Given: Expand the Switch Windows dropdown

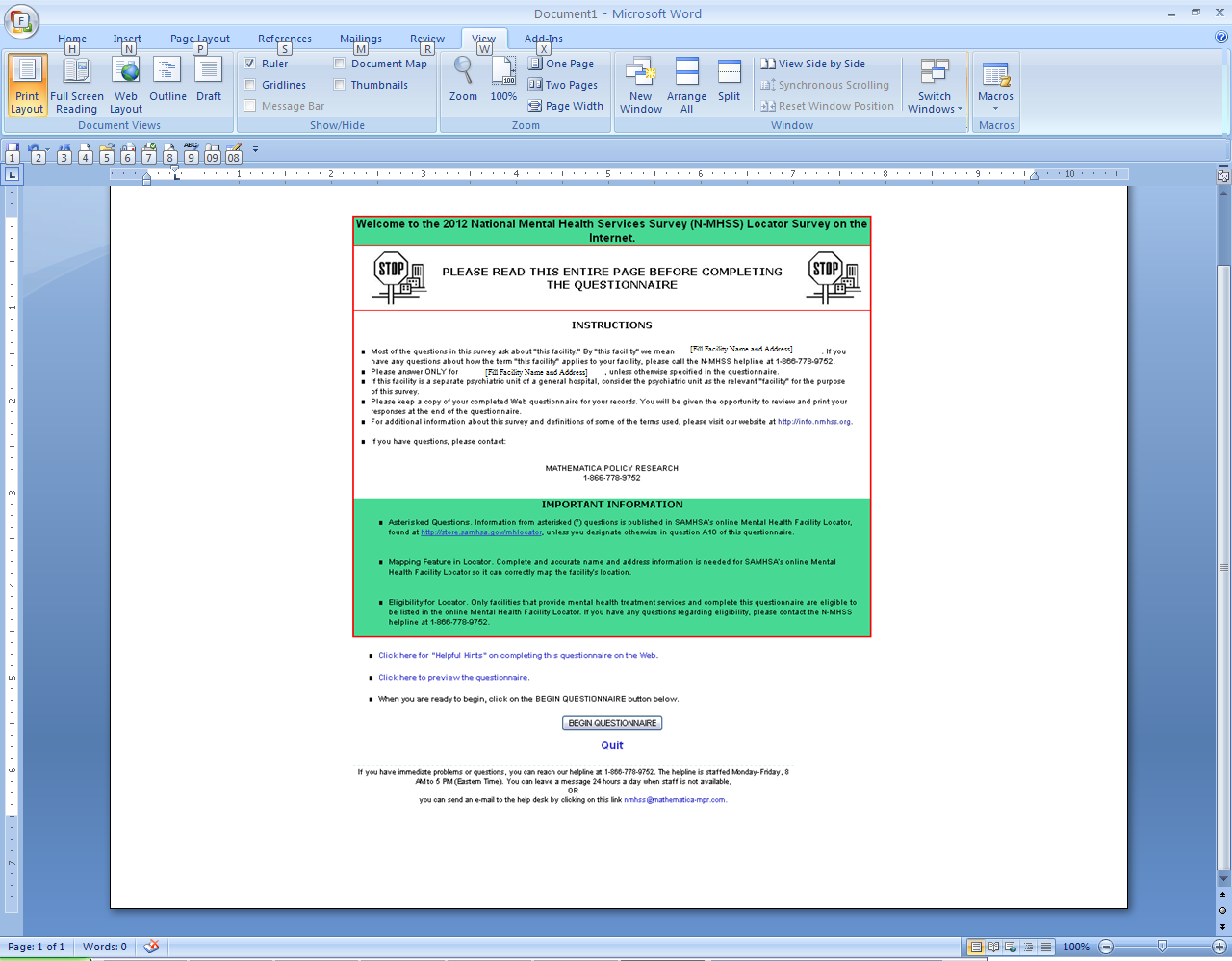Looking at the screenshot, I should 935,85.
